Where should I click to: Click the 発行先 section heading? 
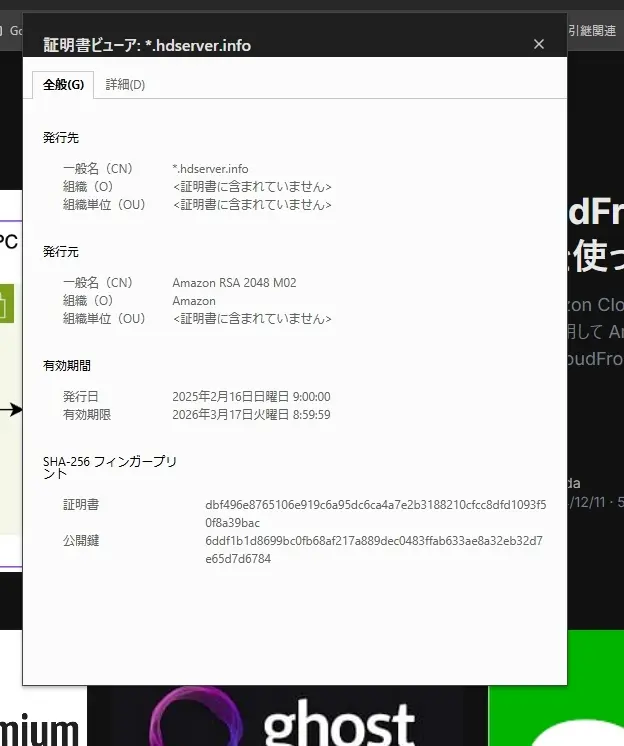[61, 137]
